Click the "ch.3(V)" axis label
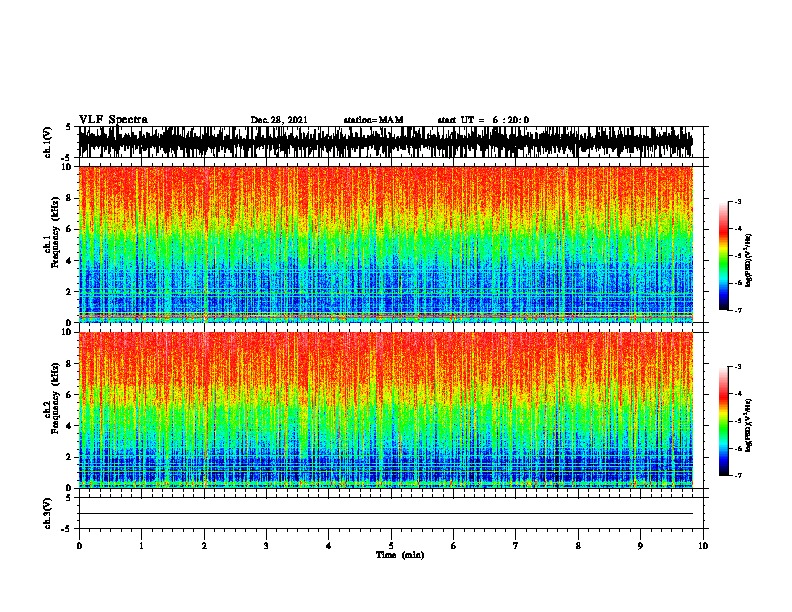Screen dimensions: 792x612 [x=48, y=513]
